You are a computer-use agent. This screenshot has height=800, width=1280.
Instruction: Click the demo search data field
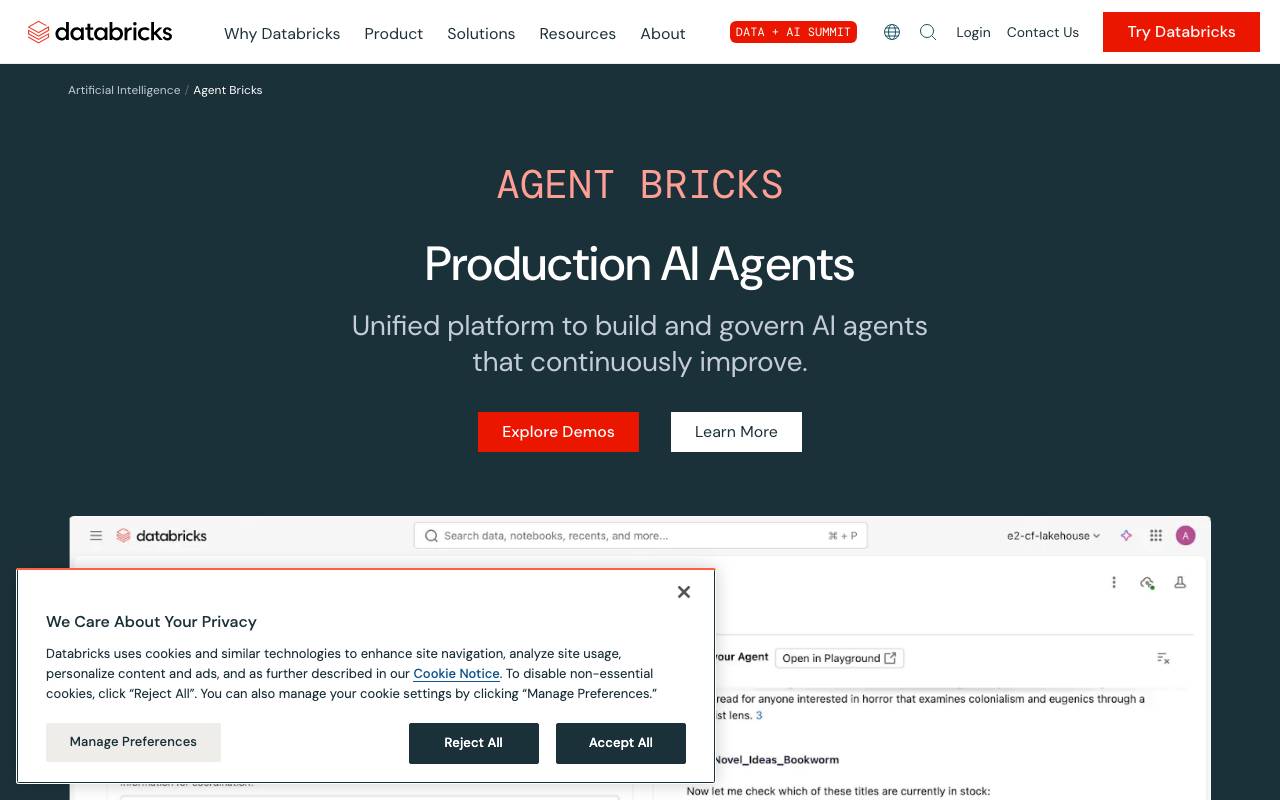click(x=641, y=536)
